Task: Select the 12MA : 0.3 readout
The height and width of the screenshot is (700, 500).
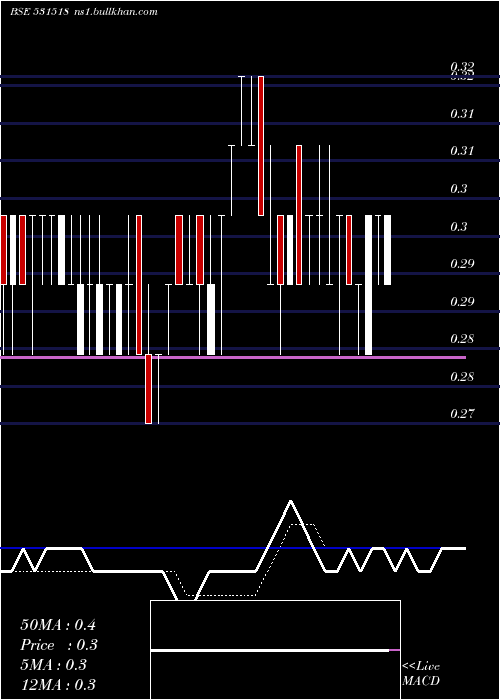Action: pos(58,685)
